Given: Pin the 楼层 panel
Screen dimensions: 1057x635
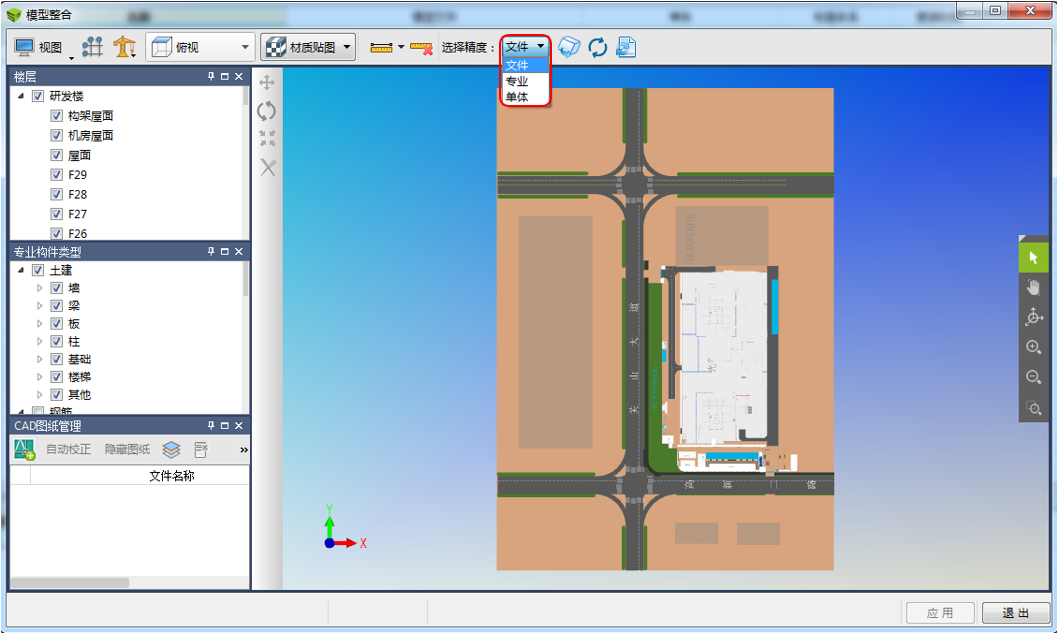Looking at the screenshot, I should tap(211, 77).
